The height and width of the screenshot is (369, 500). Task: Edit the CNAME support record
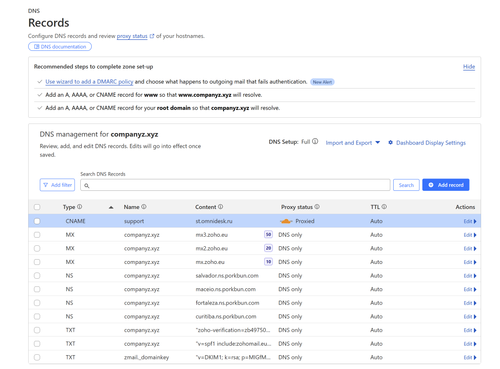(470, 221)
